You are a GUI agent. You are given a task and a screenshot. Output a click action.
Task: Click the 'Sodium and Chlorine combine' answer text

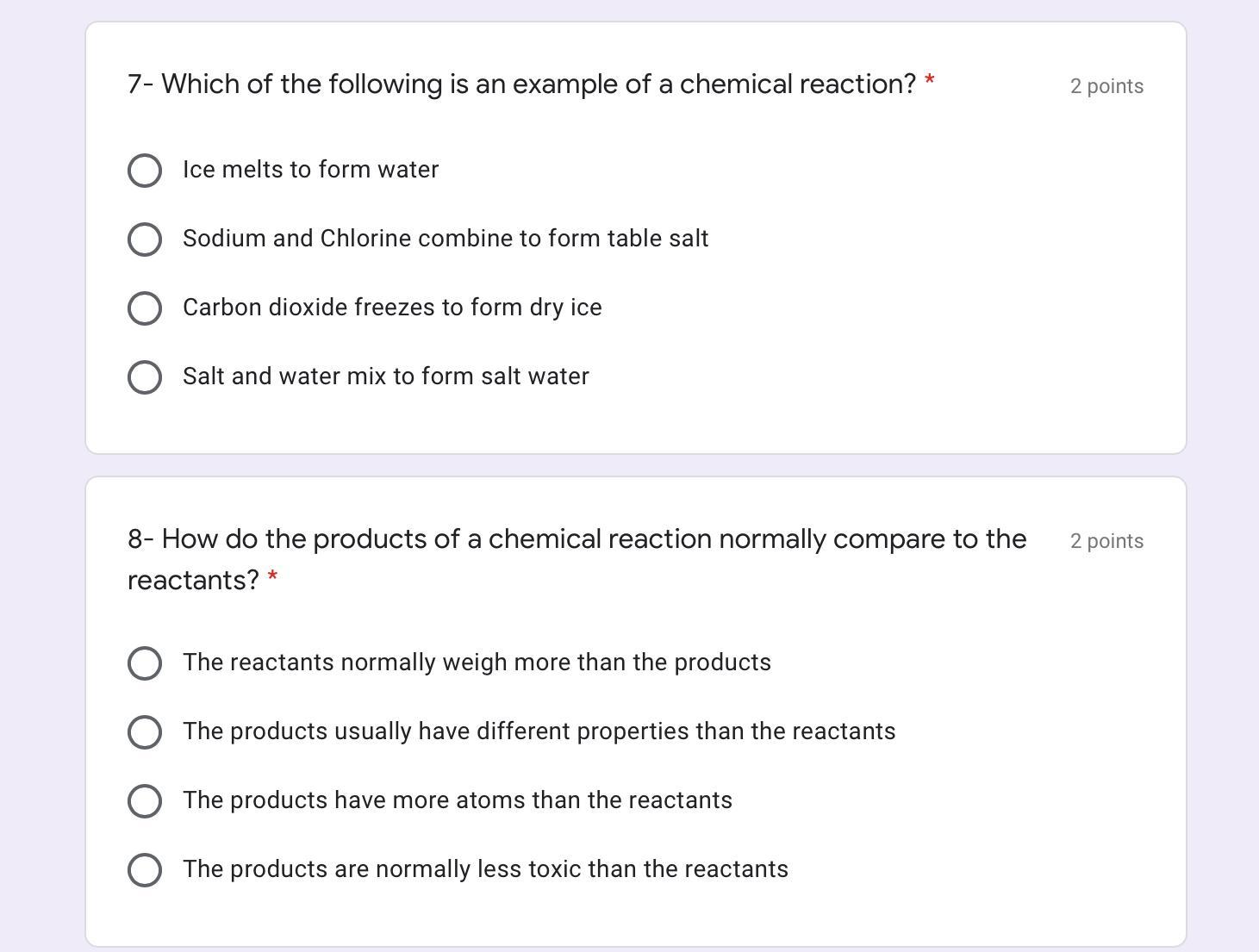446,239
